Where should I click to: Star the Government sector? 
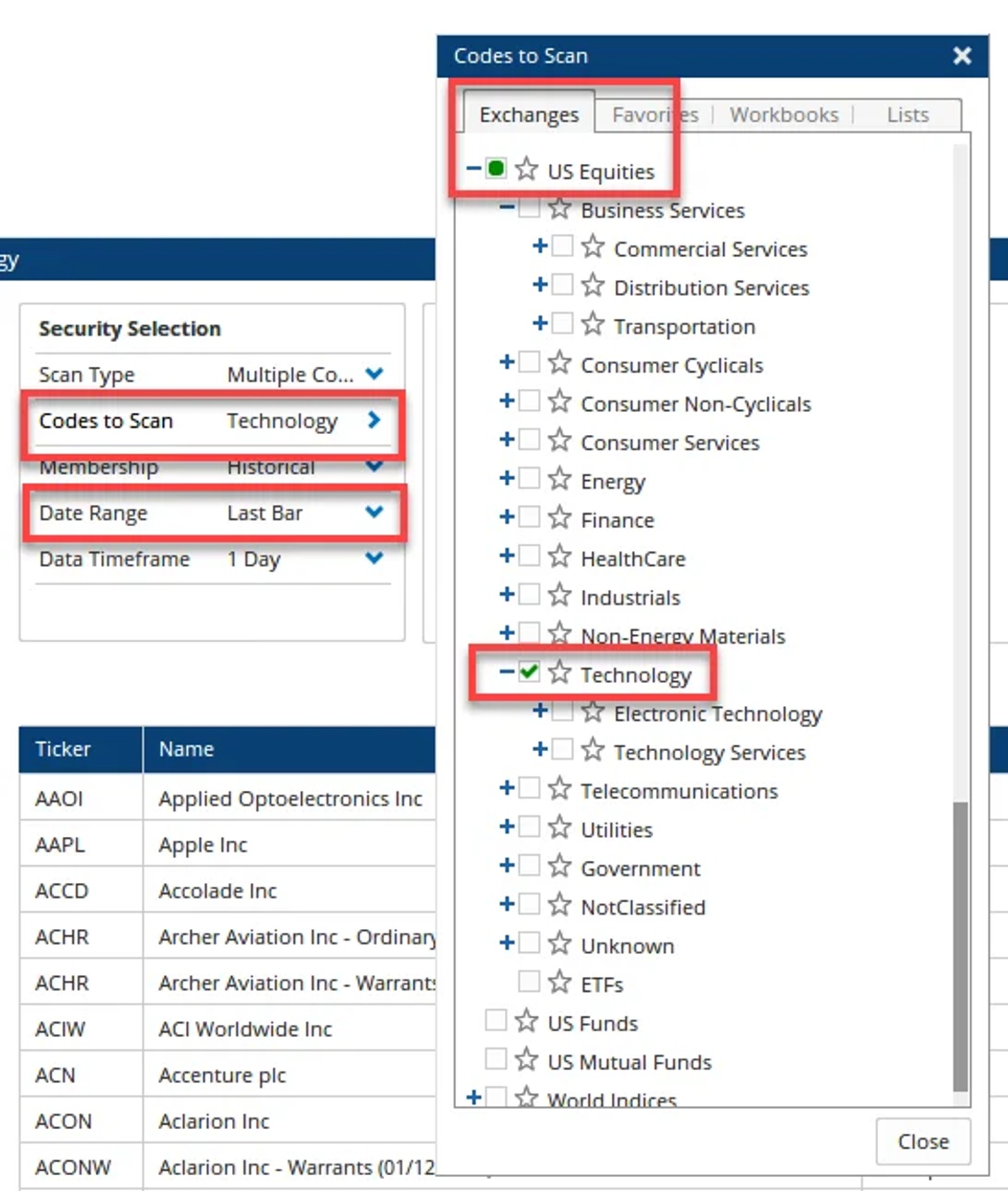(x=559, y=866)
